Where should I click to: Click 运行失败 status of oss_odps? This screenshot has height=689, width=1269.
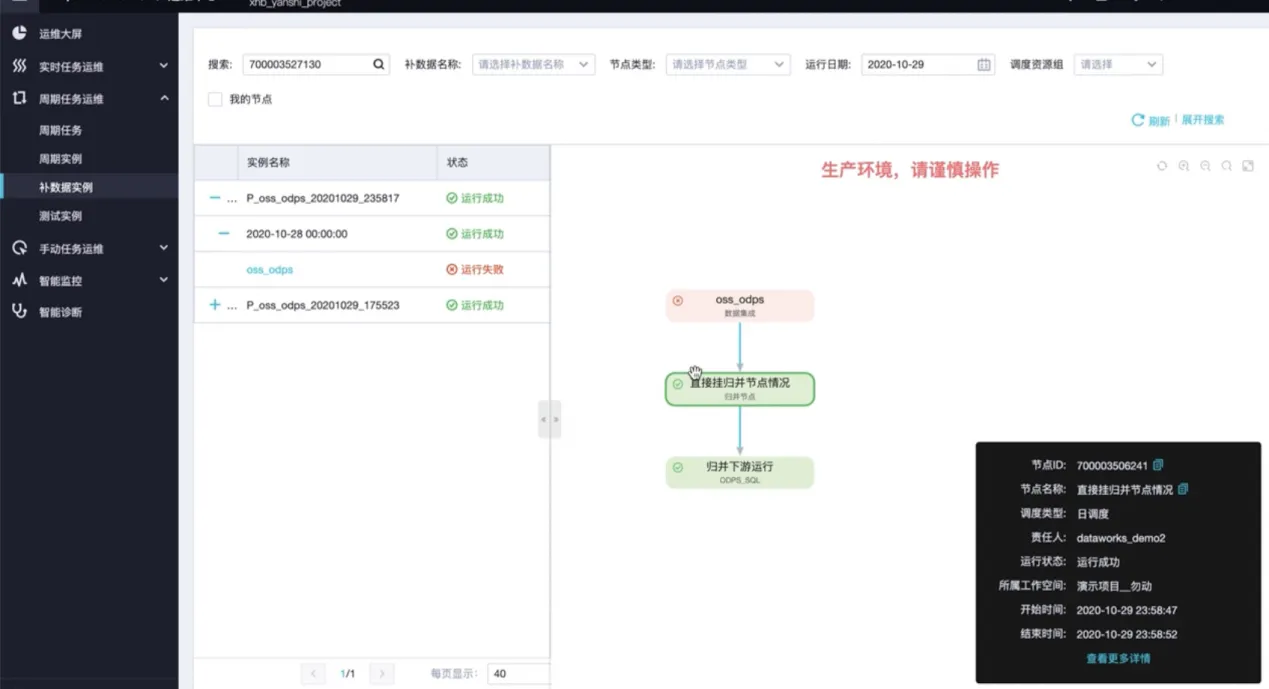475,270
